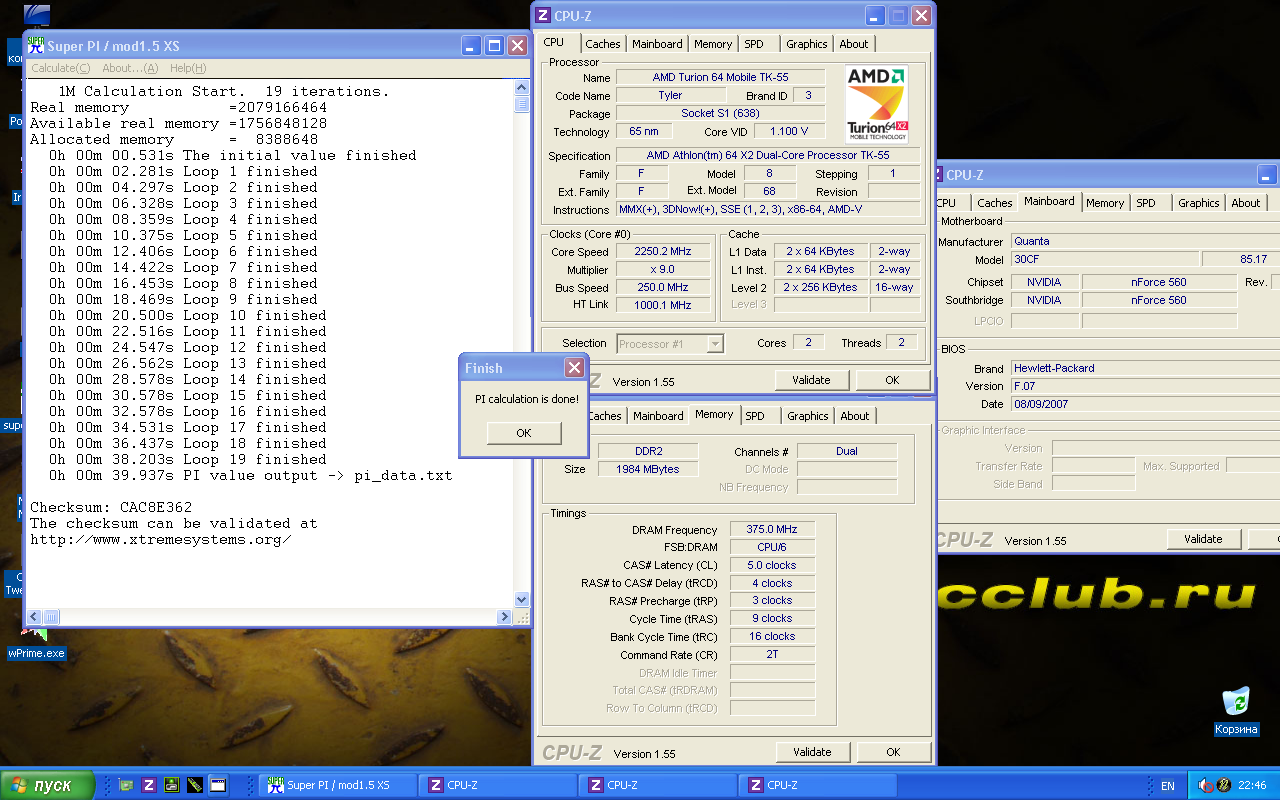Click the Super PI title bar icon
Image resolution: width=1280 pixels, height=800 pixels.
(x=36, y=46)
